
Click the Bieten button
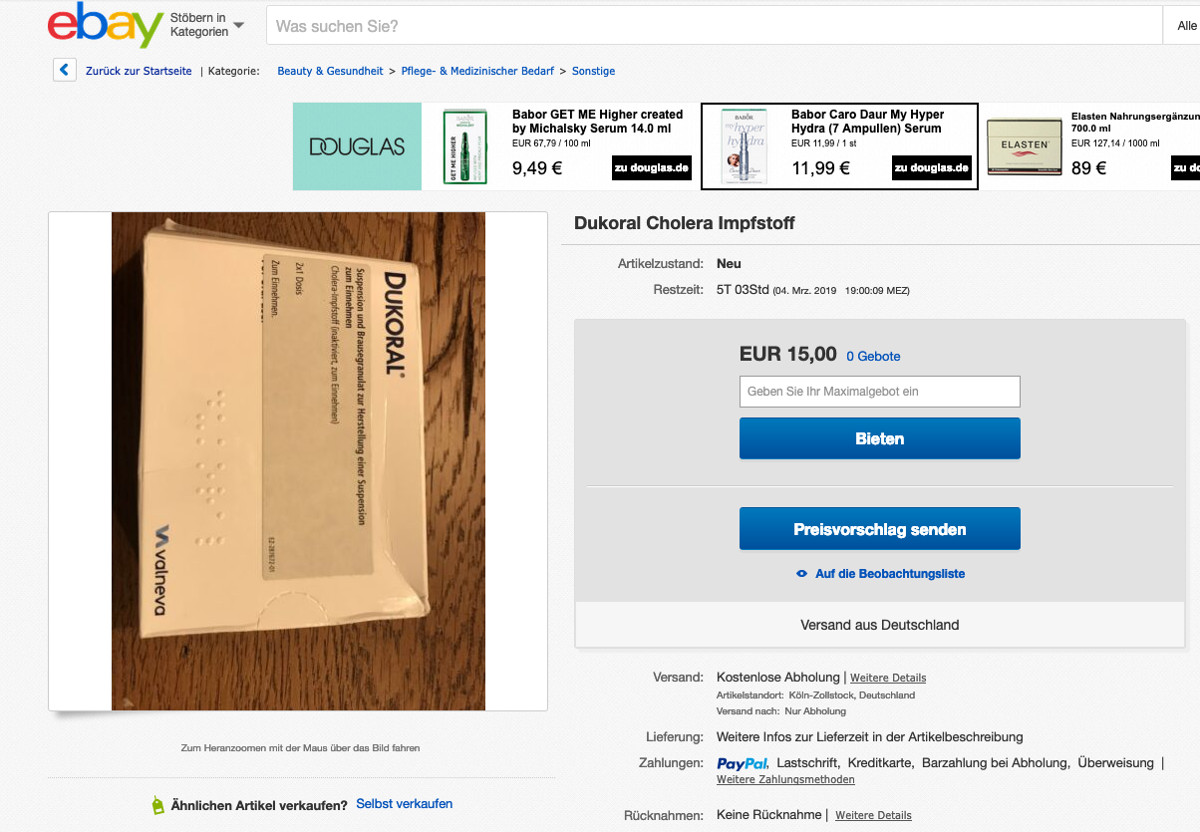(x=880, y=439)
